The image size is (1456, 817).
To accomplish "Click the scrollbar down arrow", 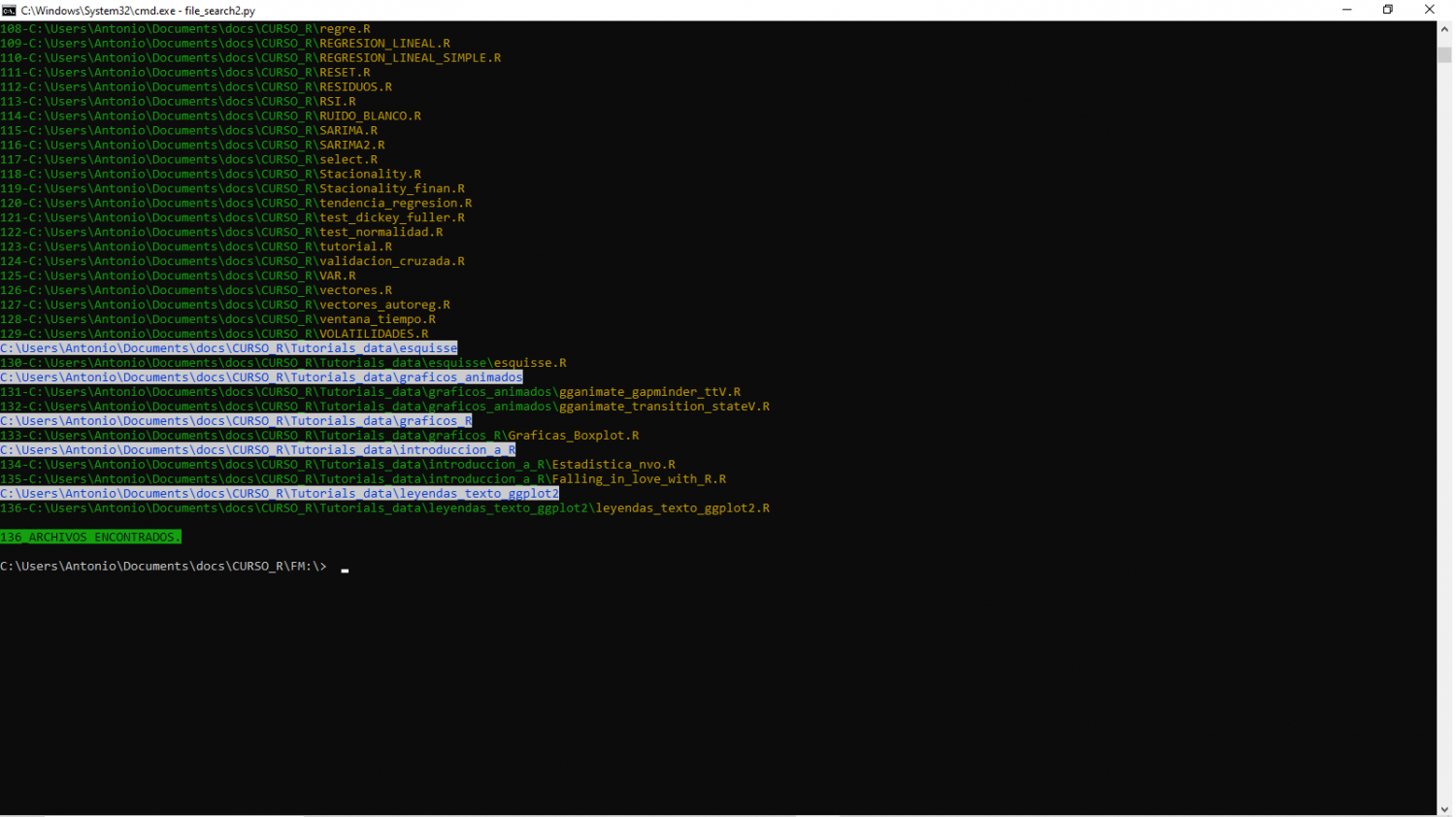I will (x=1444, y=808).
